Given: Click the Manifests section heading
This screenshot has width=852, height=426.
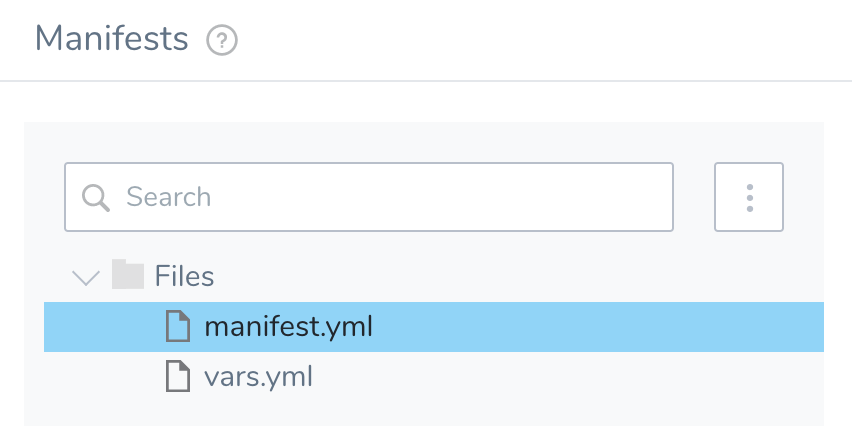Looking at the screenshot, I should [111, 39].
